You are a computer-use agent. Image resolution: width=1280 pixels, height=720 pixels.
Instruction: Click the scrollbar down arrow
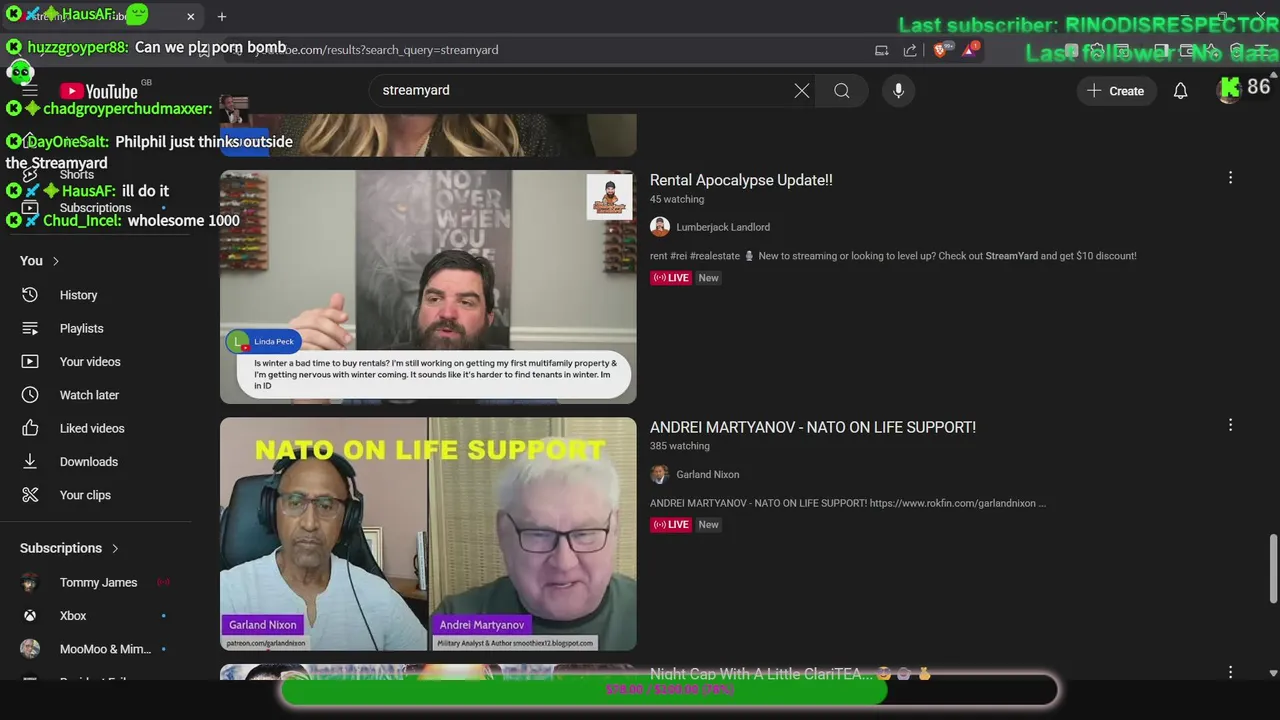(1273, 674)
